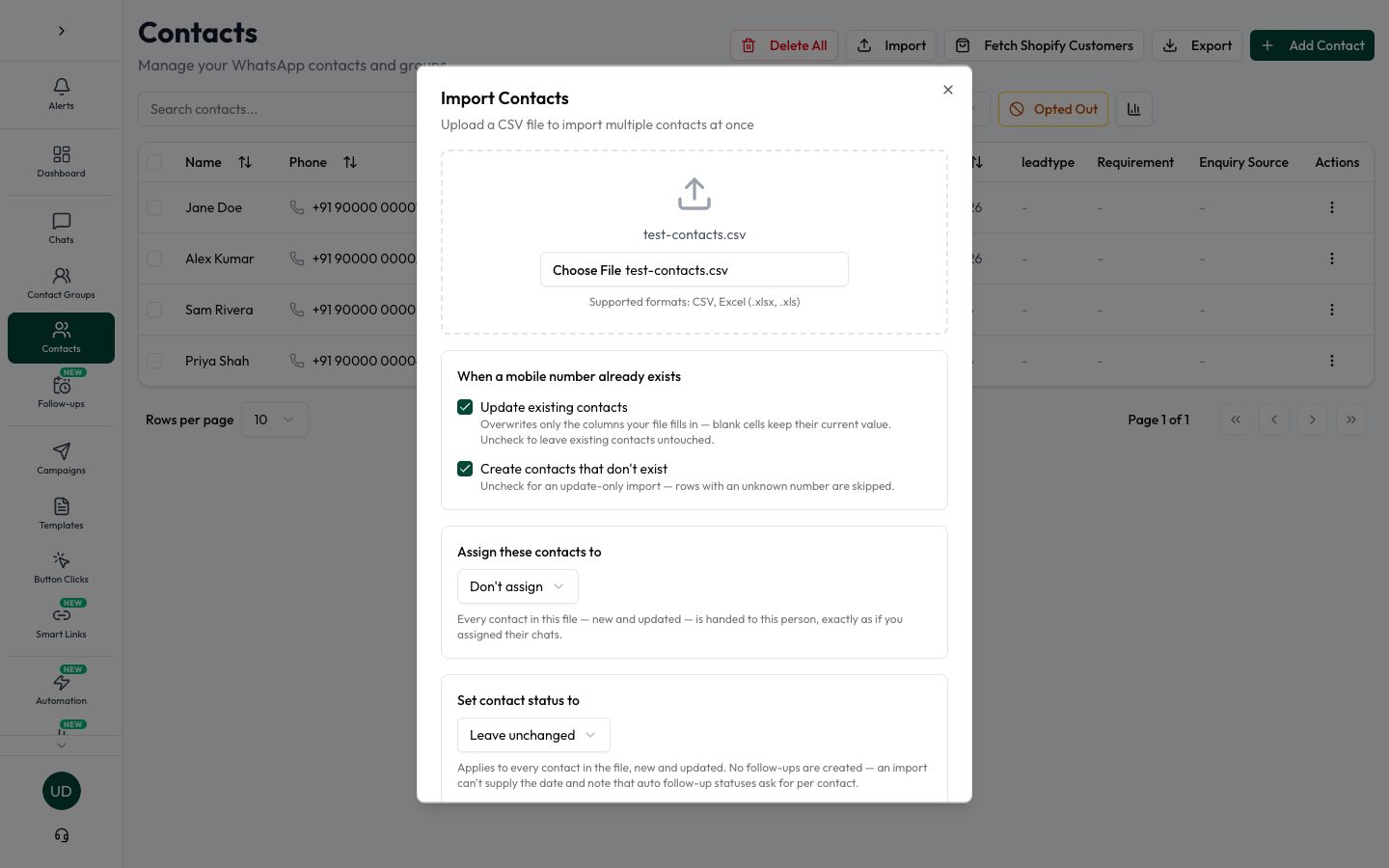The height and width of the screenshot is (868, 1389).
Task: Open Alerts from the sidebar bell icon
Action: [61, 95]
